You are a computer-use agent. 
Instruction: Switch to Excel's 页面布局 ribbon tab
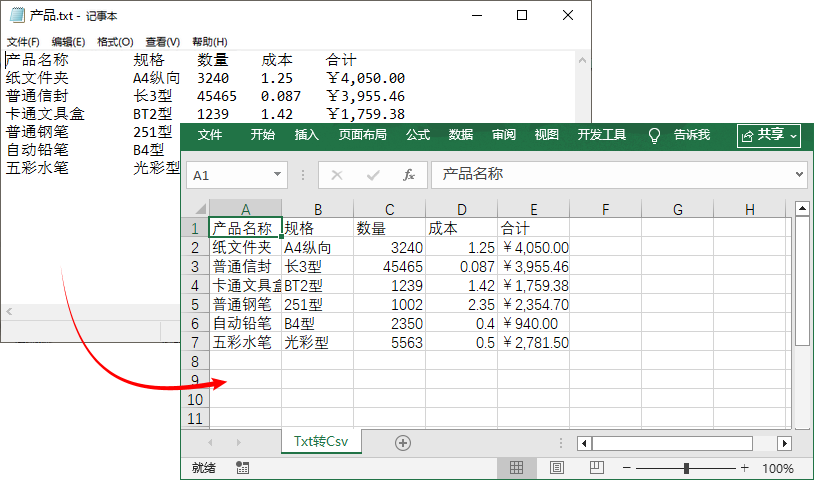(363, 135)
